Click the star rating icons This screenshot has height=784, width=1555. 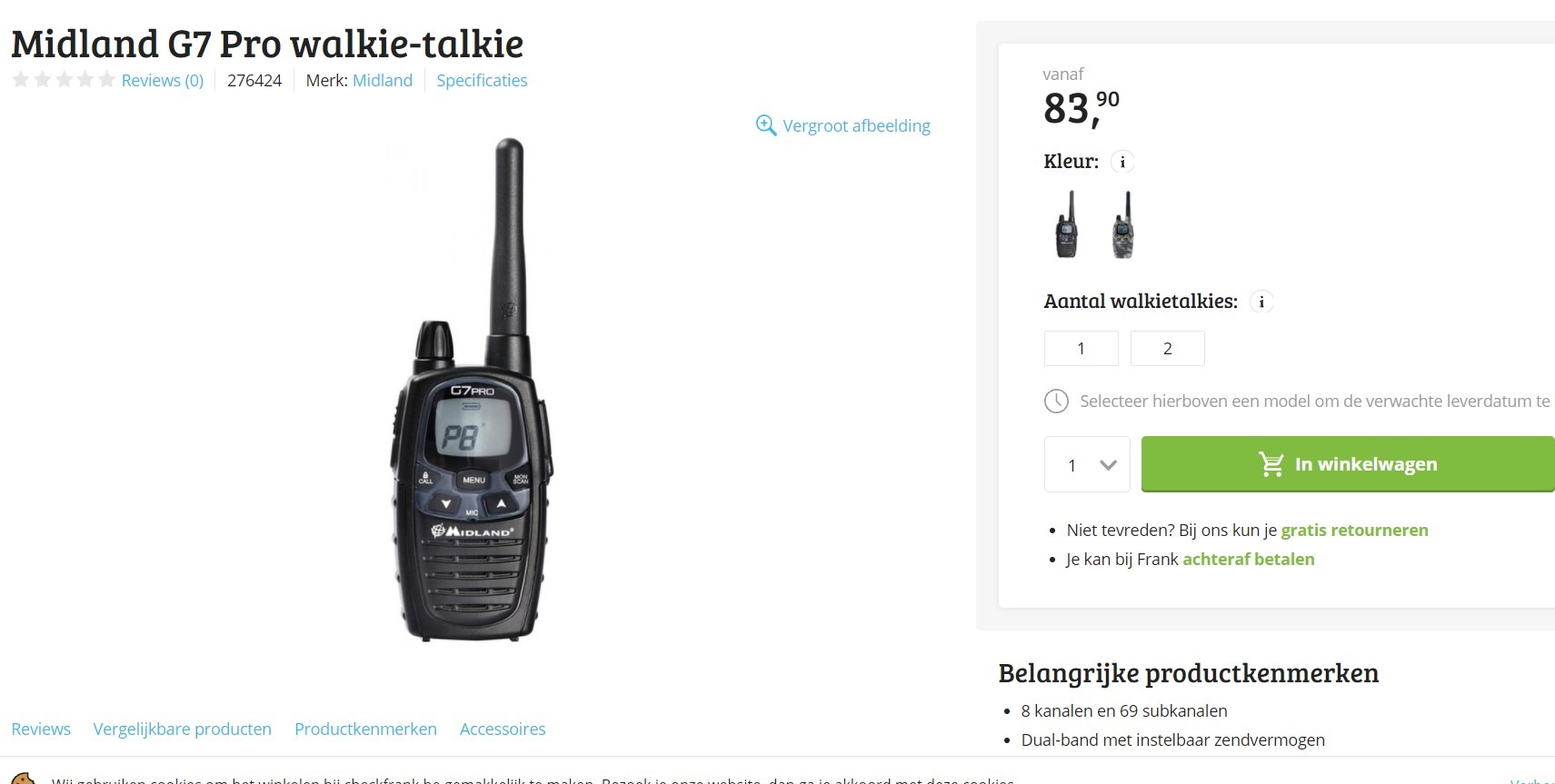(64, 80)
